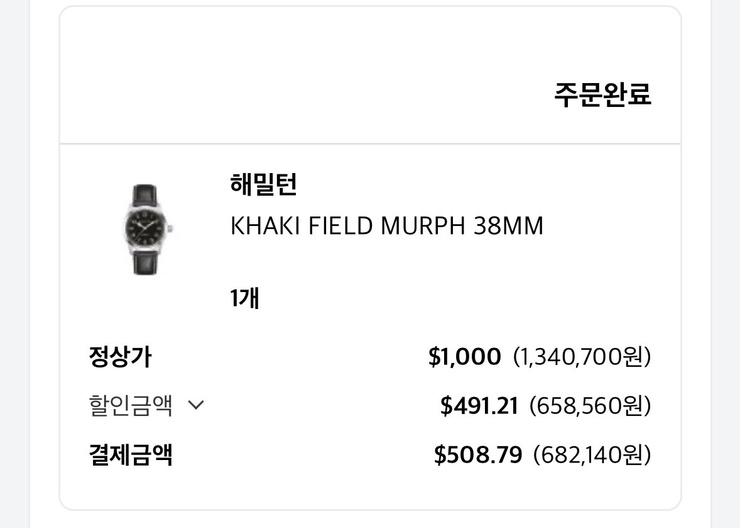Select the 1,340,700원 converted regular price

[x=582, y=357]
